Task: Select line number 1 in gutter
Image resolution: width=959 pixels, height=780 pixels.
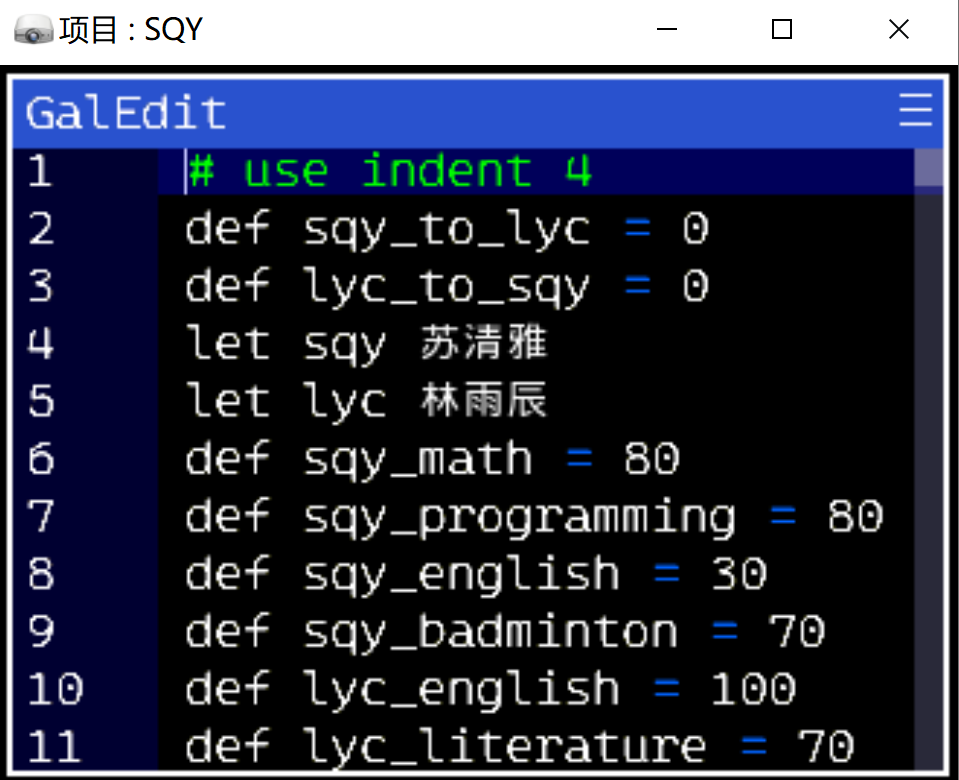Action: pyautogui.click(x=39, y=171)
